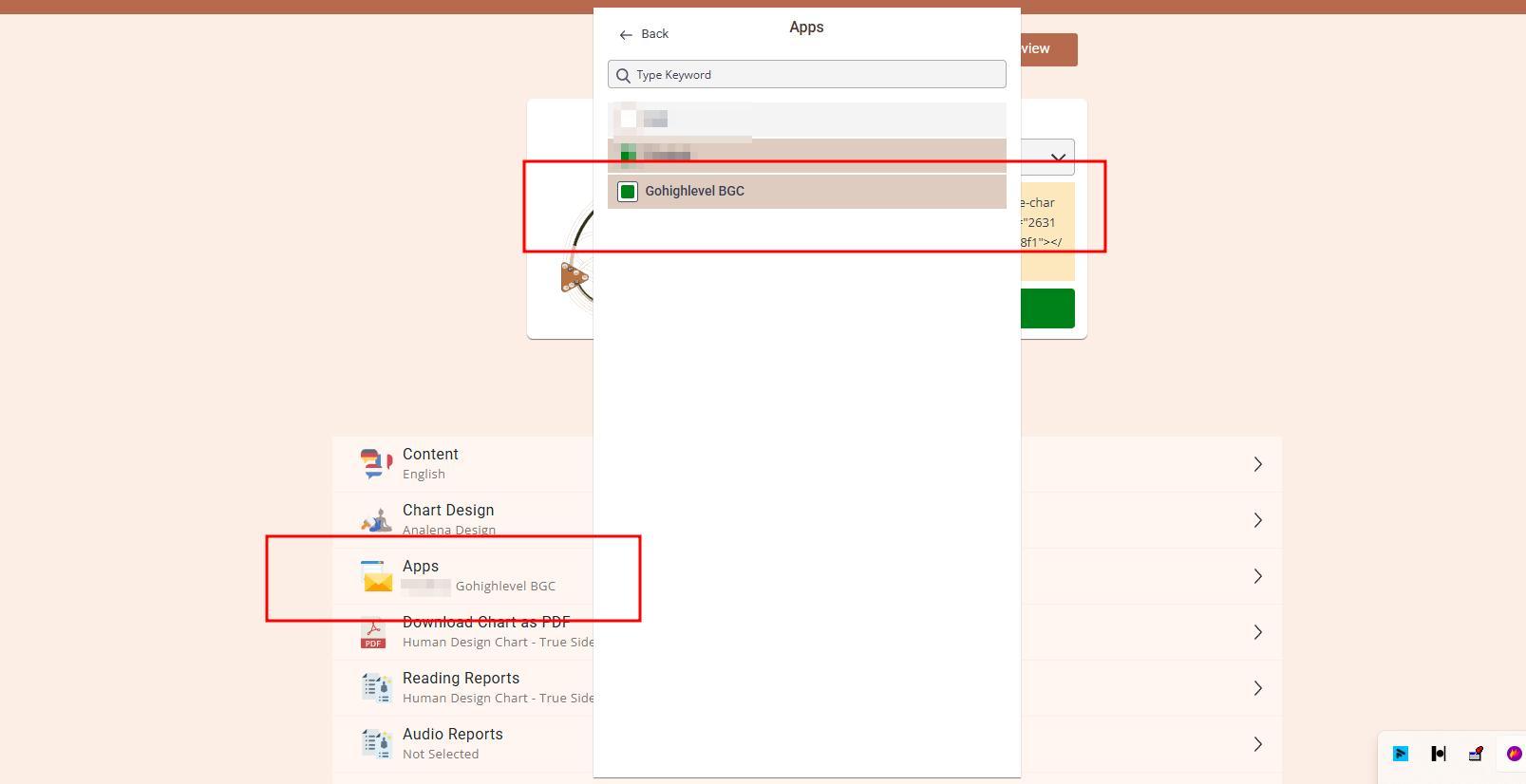The image size is (1526, 784).
Task: Click the Content languages flag icon
Action: tap(376, 464)
